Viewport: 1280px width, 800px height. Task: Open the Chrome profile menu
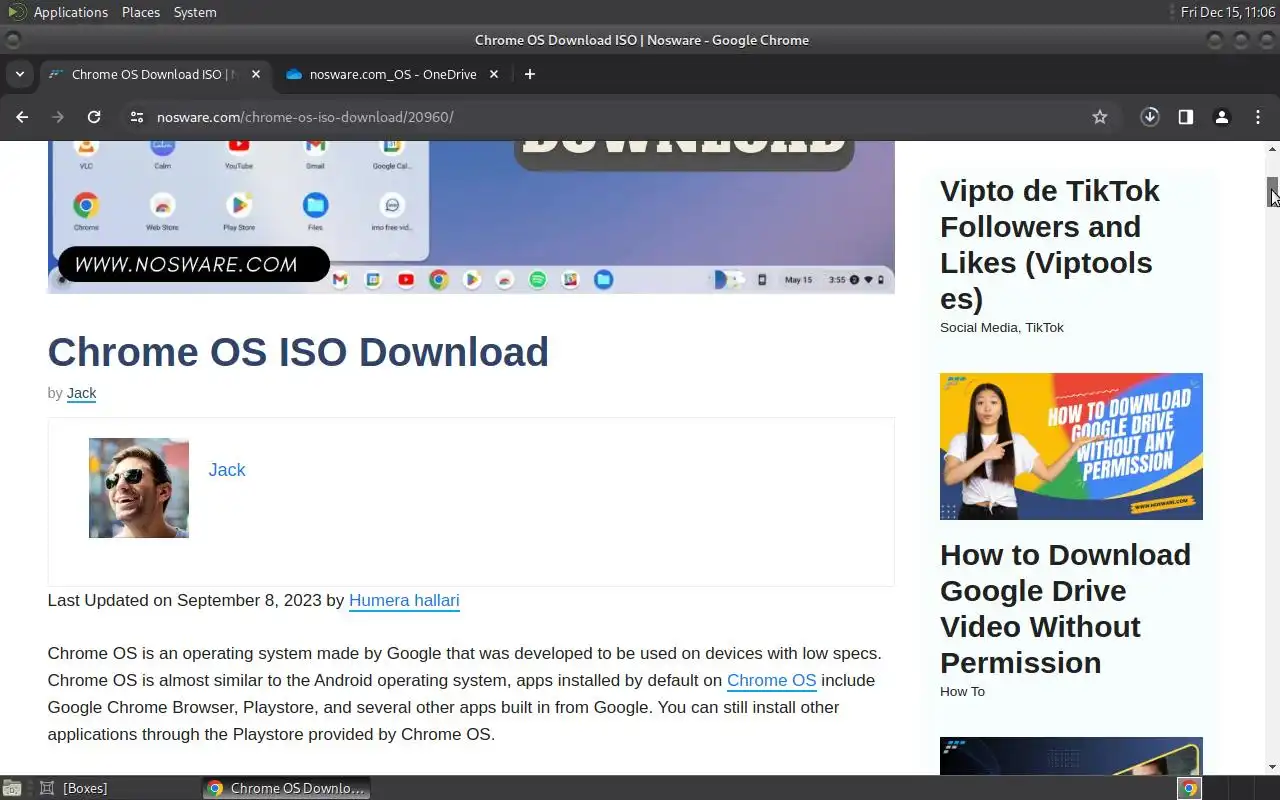pyautogui.click(x=1221, y=117)
